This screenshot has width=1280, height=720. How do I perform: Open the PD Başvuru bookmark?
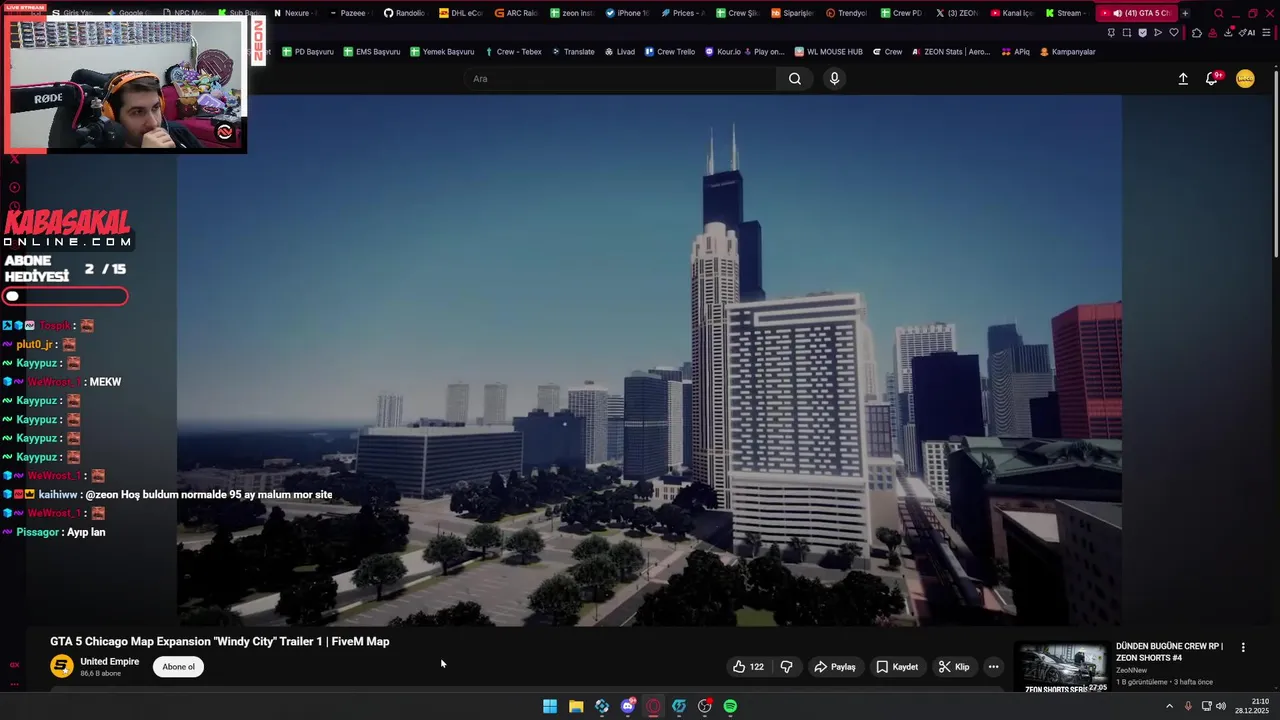pos(307,52)
